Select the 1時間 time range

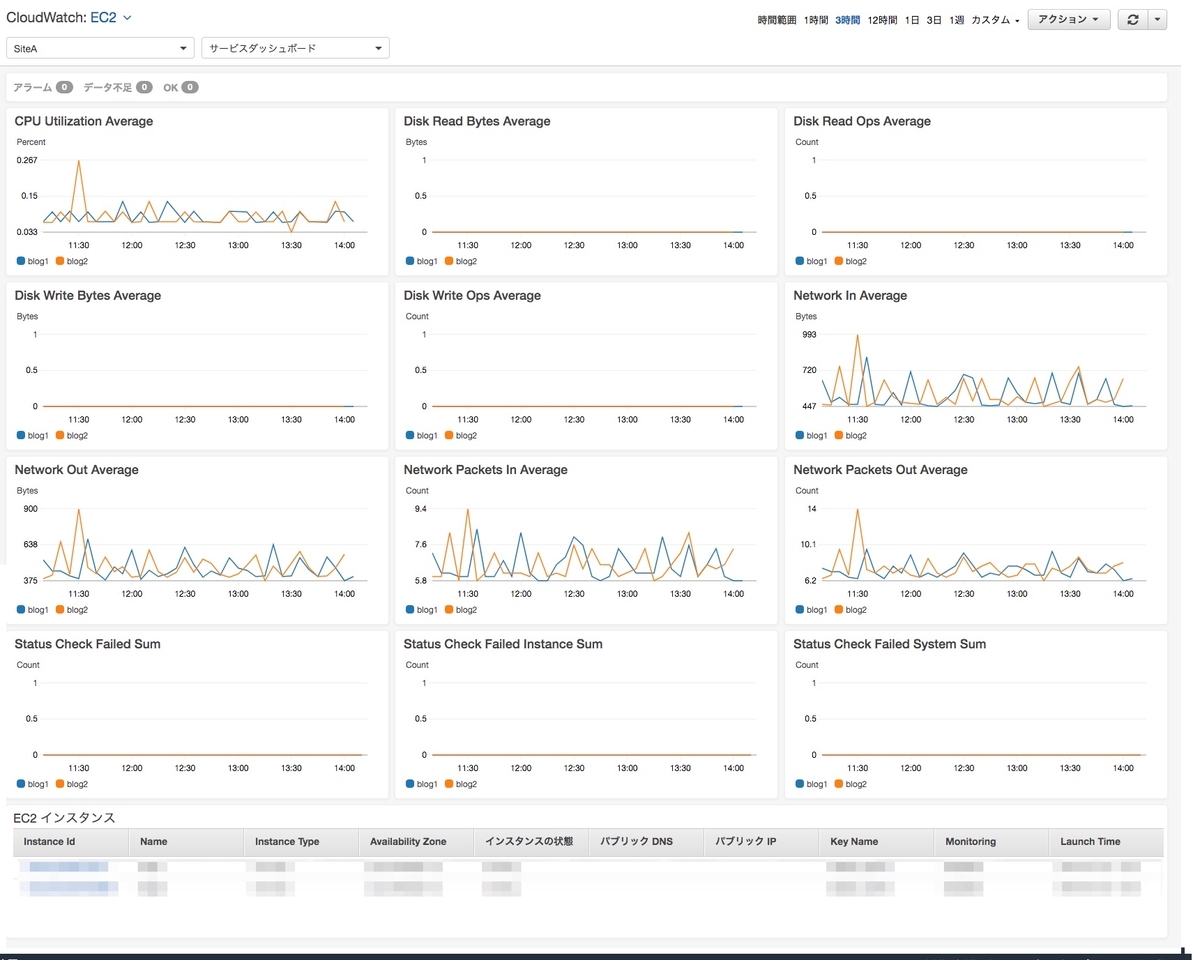(x=816, y=20)
